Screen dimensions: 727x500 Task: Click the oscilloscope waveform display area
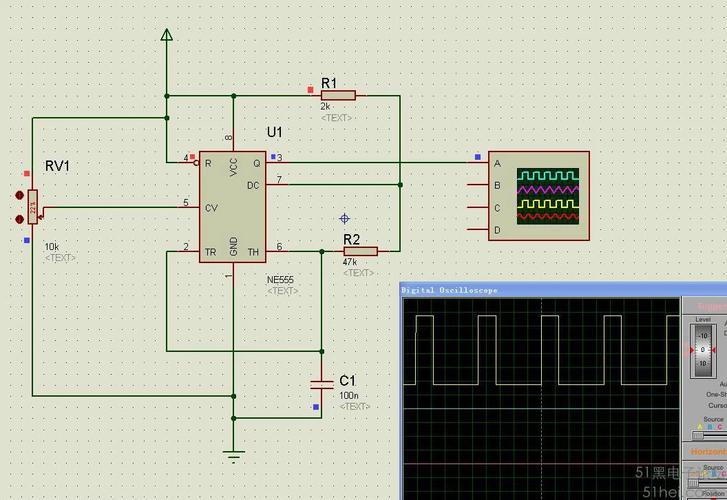point(541,399)
